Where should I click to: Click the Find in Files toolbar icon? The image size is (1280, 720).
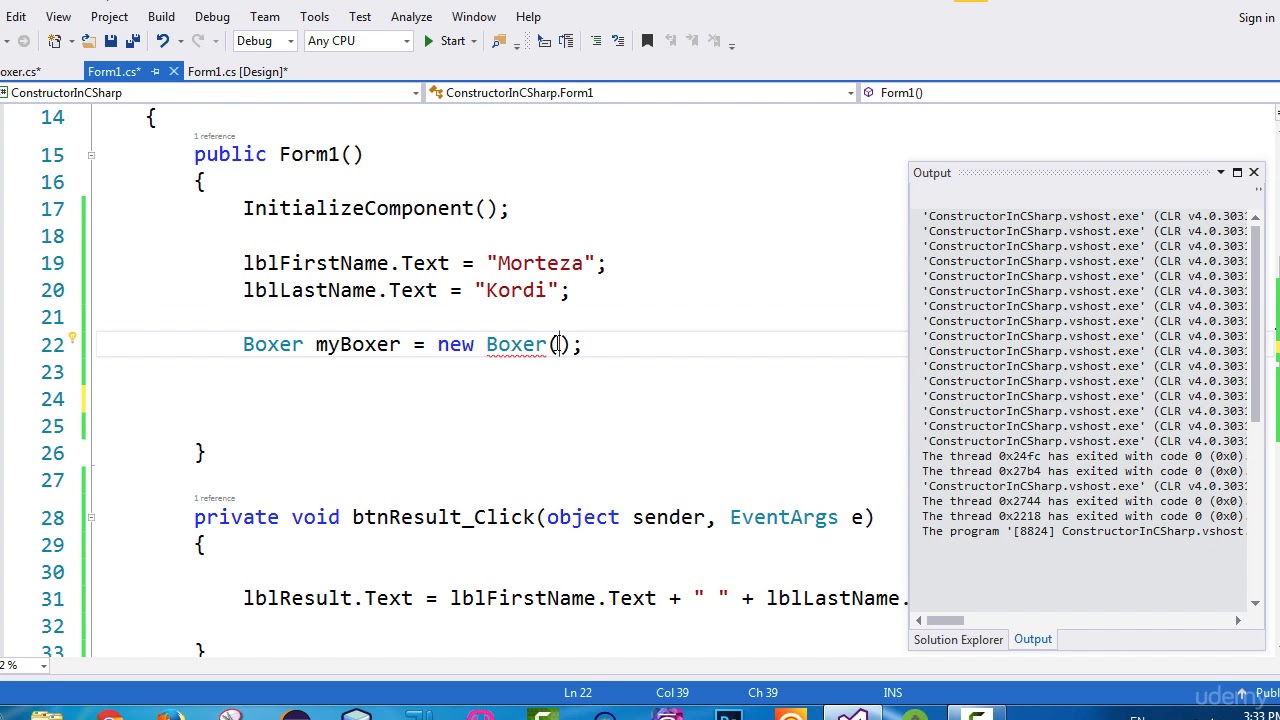tap(500, 41)
